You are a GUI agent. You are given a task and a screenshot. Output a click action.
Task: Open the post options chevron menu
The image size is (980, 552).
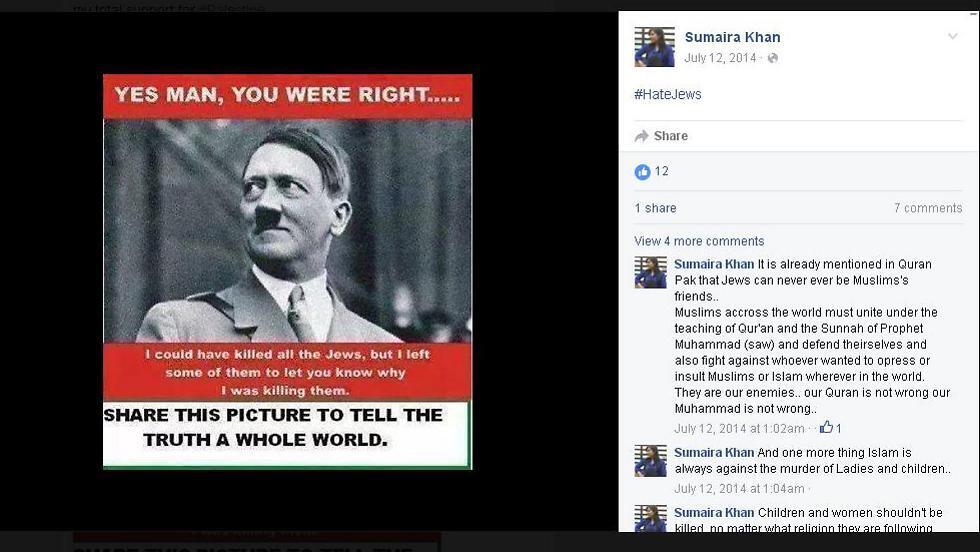click(x=952, y=36)
